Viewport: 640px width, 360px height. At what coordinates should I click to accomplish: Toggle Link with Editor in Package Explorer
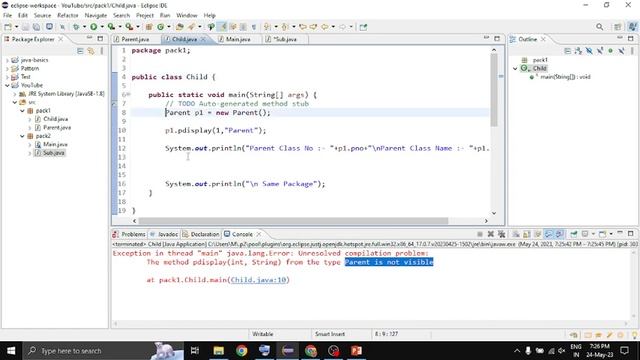coord(91,51)
